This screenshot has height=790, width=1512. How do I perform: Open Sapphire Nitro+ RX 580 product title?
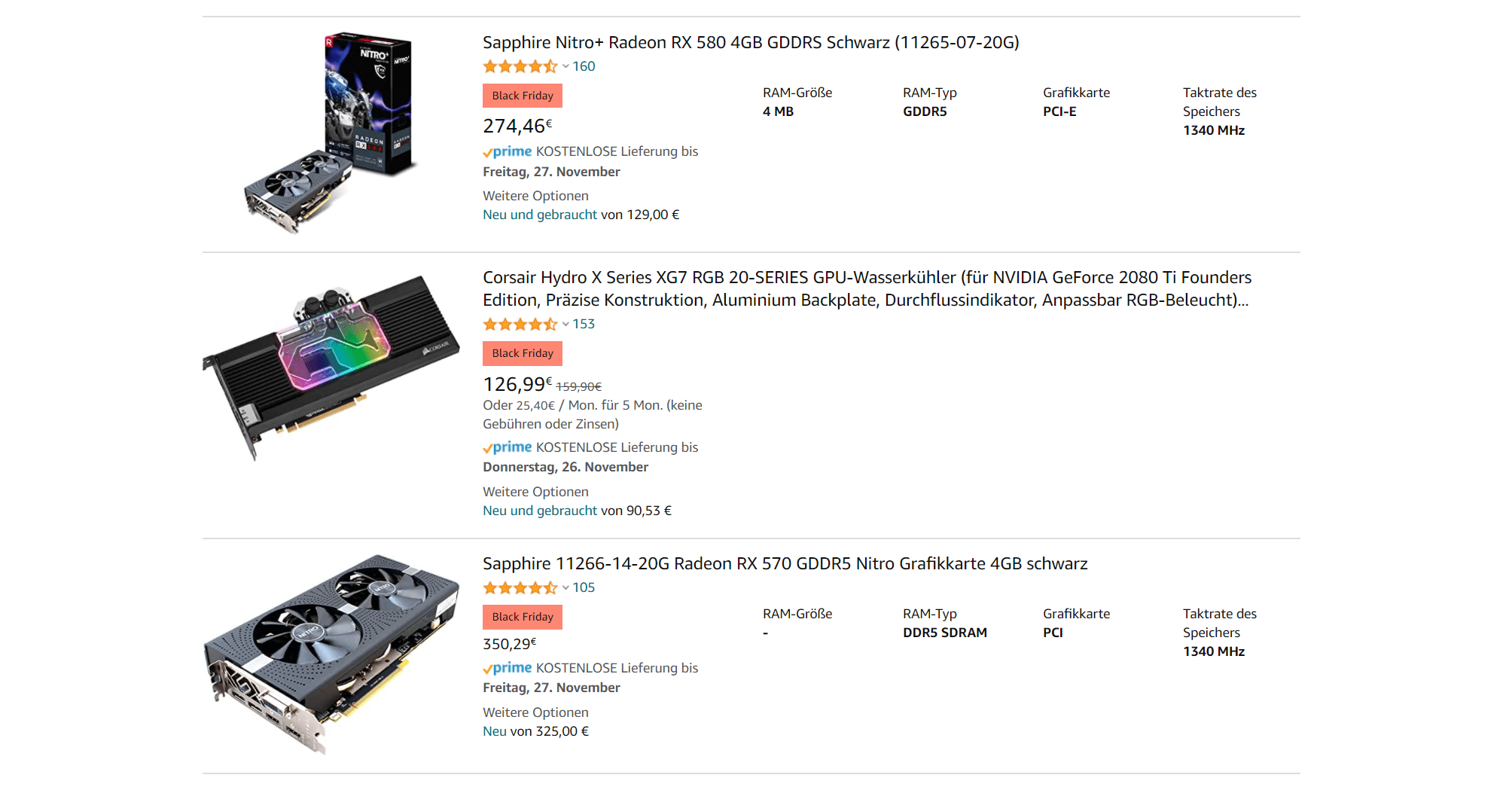pyautogui.click(x=750, y=42)
